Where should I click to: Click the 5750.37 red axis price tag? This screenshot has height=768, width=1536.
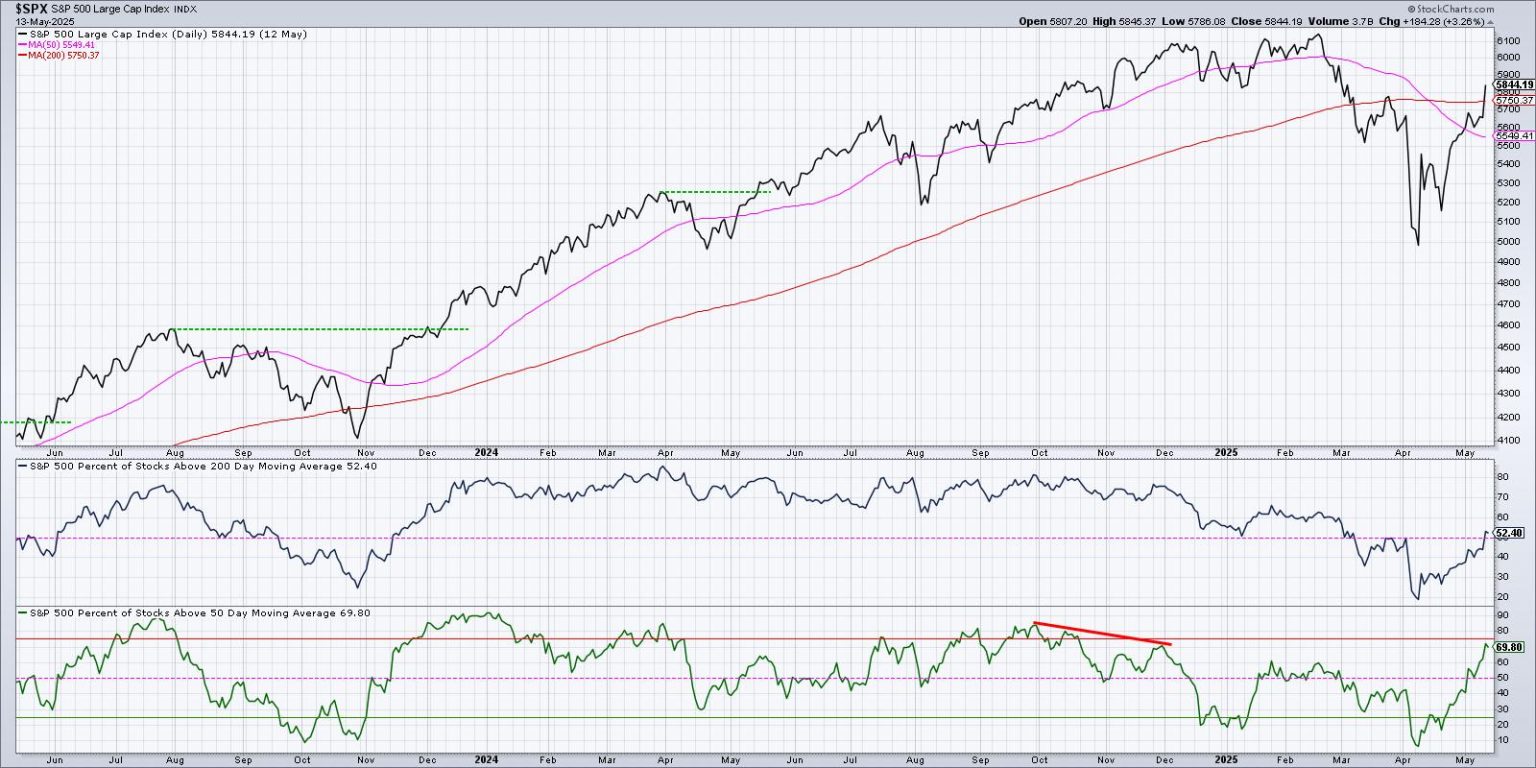point(1514,101)
